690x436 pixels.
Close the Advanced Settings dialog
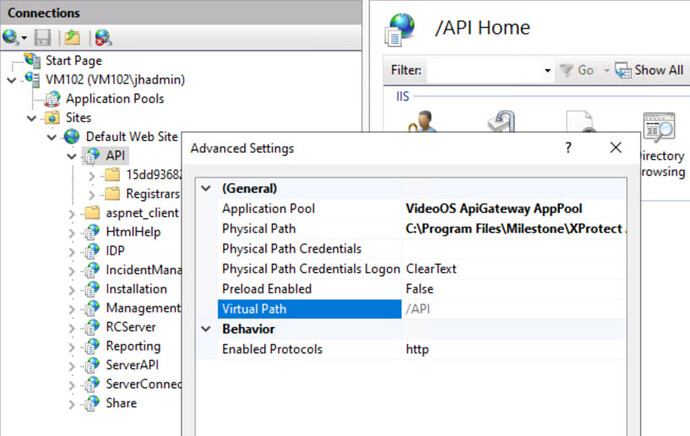616,148
